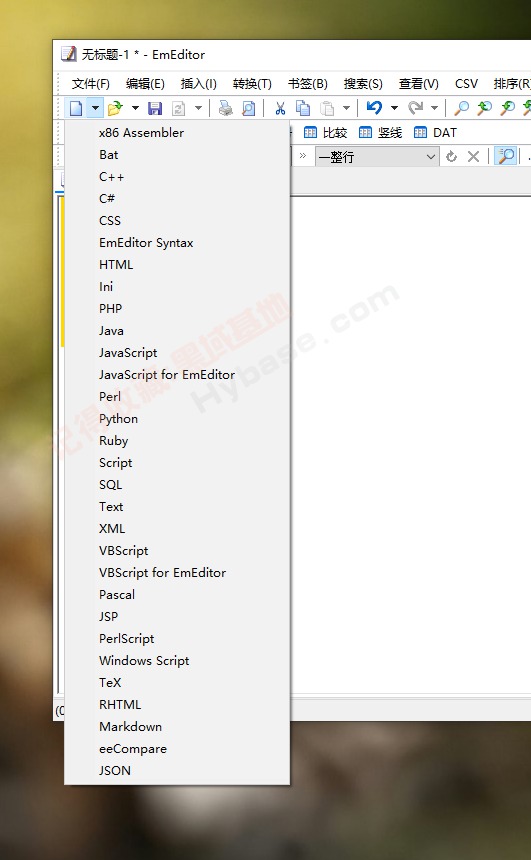Click the Paste clipboard icon
Image resolution: width=531 pixels, height=860 pixels.
(x=327, y=108)
